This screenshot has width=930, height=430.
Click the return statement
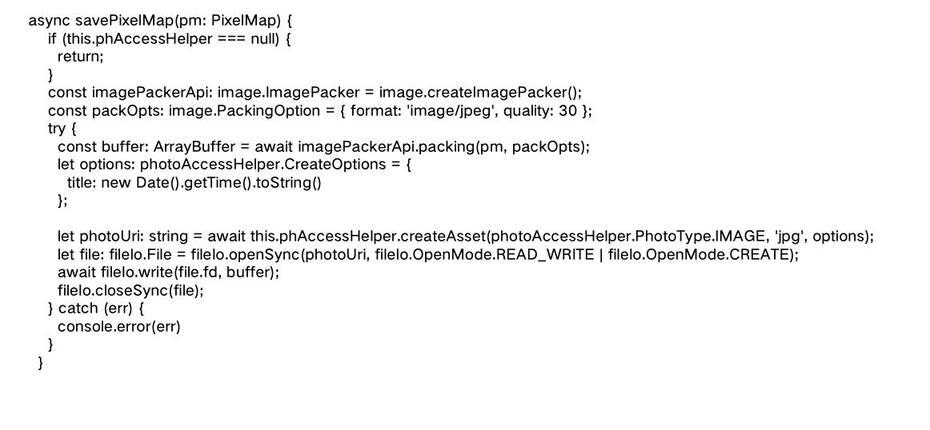click(x=80, y=57)
